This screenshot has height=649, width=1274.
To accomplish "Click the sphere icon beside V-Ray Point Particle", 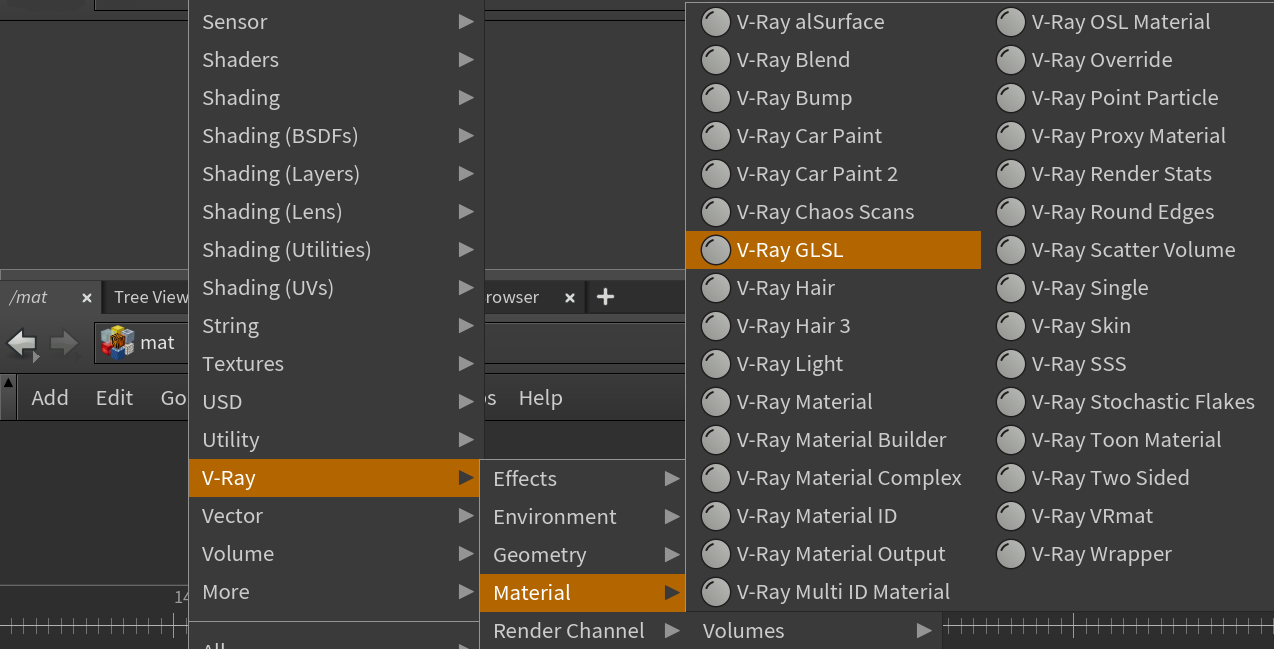I will 1011,98.
